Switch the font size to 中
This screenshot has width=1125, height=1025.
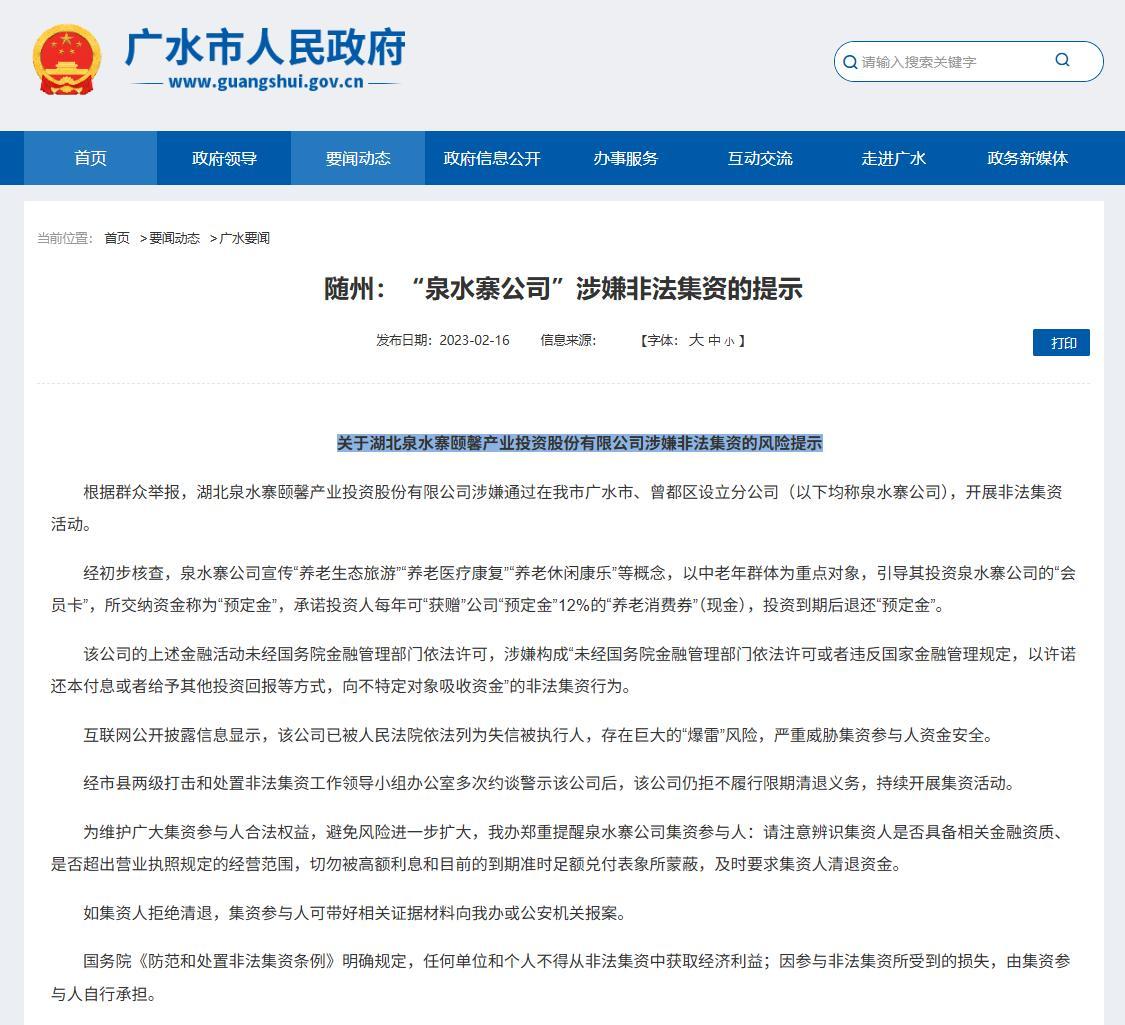pos(714,341)
